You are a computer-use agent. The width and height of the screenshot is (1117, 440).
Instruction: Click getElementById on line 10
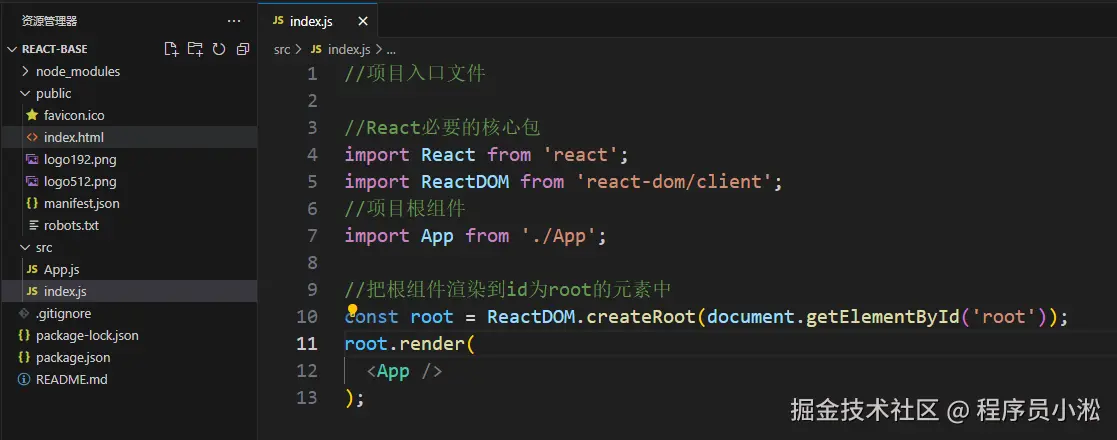[x=883, y=317]
